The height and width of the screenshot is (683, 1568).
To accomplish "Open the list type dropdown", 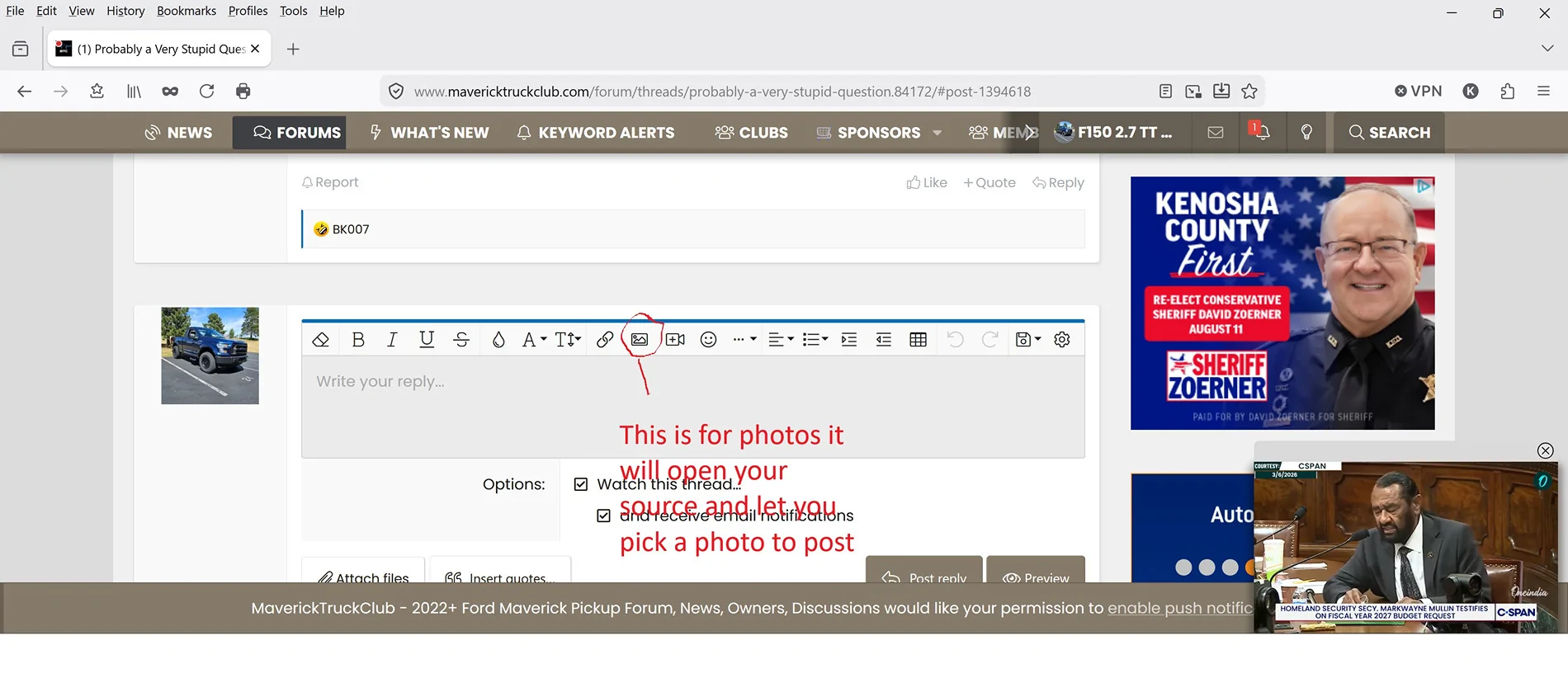I will (815, 339).
